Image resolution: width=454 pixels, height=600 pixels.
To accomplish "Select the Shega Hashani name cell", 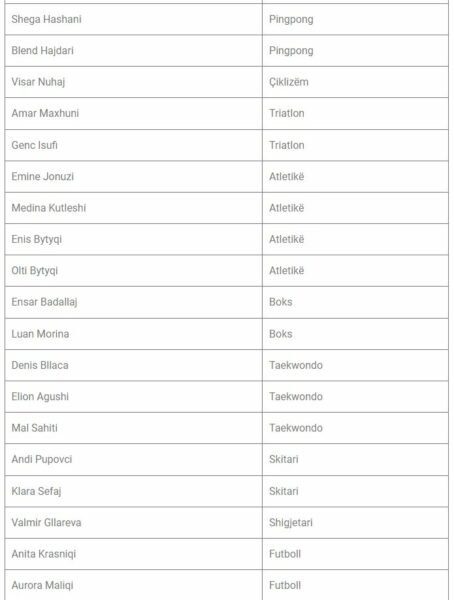I will coord(134,19).
